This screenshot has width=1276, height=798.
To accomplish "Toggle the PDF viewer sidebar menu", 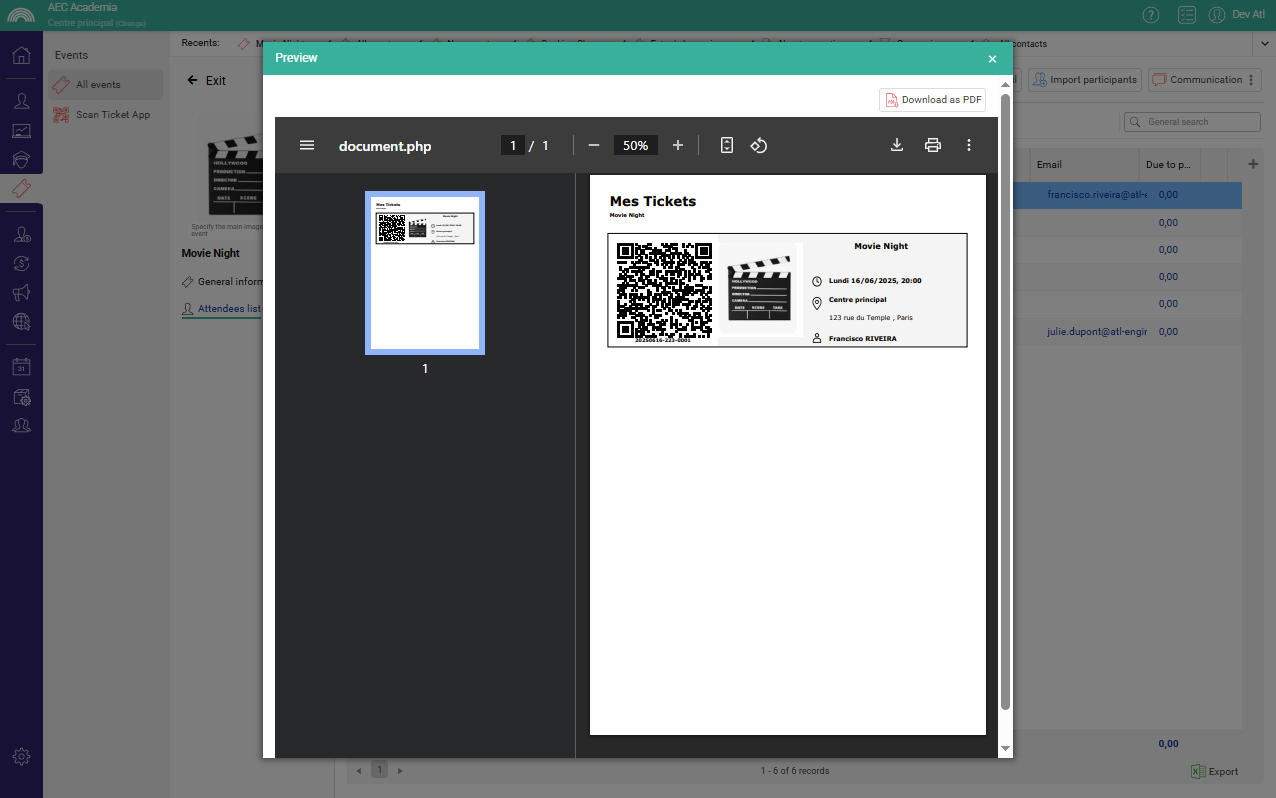I will [307, 145].
